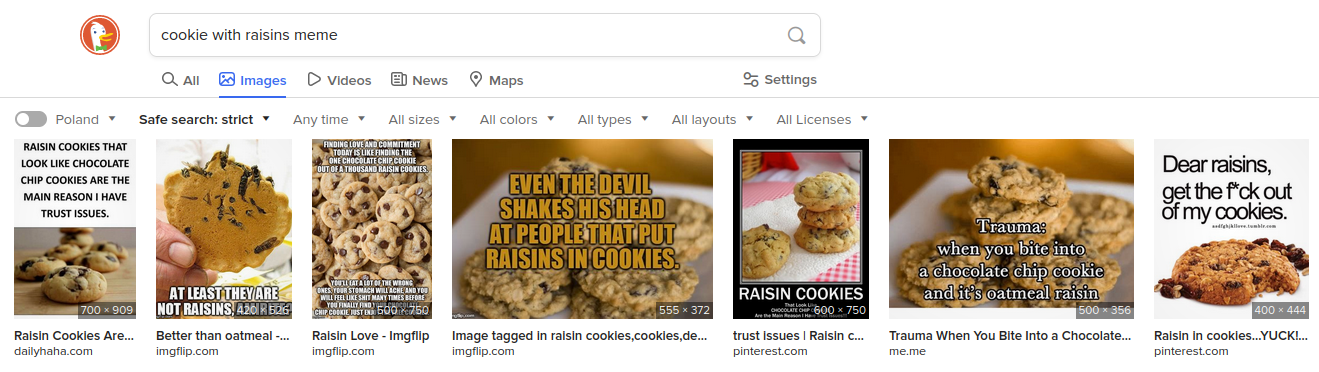Open the 'Finding love and commitment' cookie thumbnail
This screenshot has height=372, width=1319.
[x=372, y=229]
